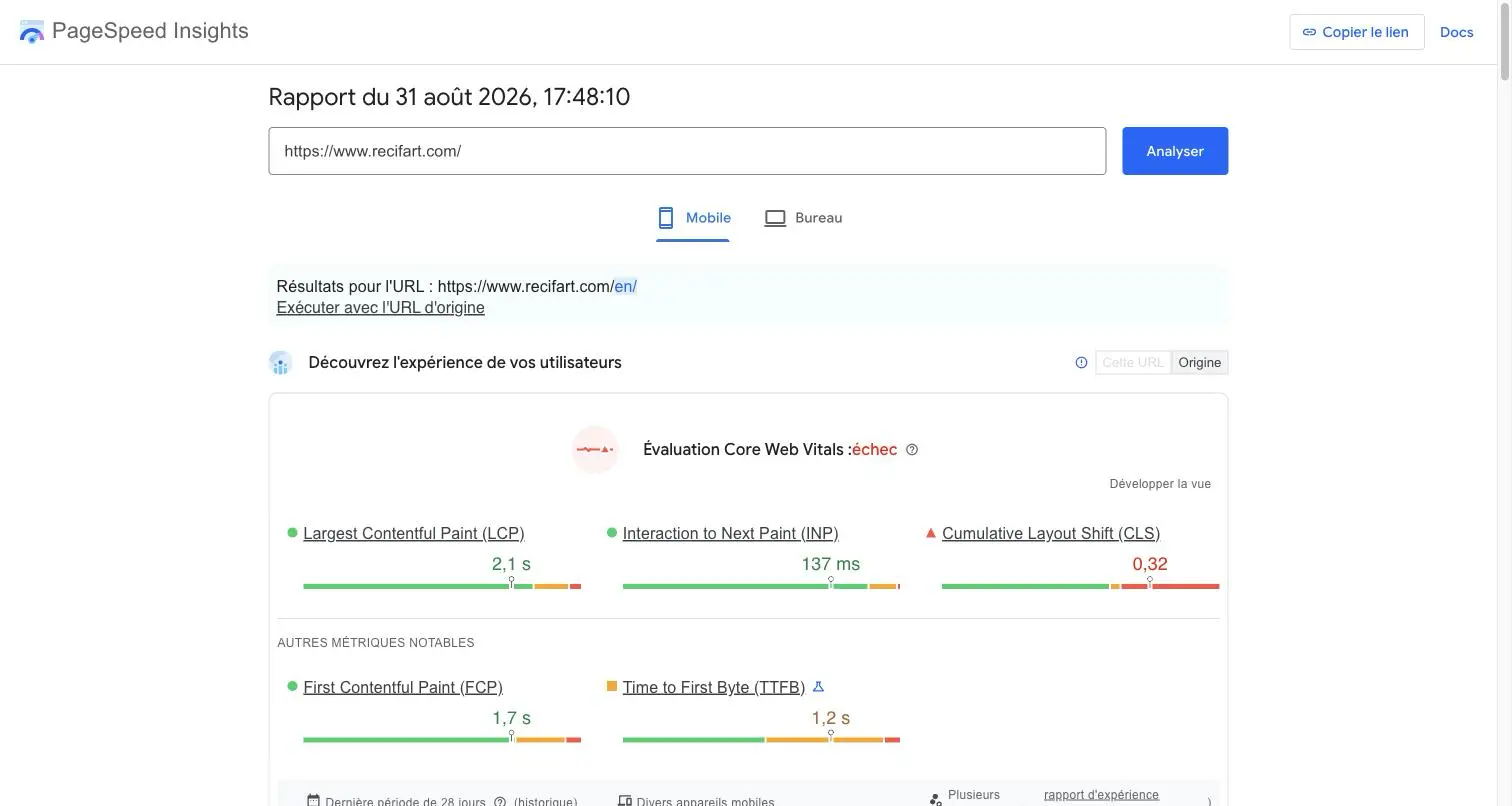The width and height of the screenshot is (1512, 806).
Task: Click the INP value 137 ms
Action: (830, 564)
